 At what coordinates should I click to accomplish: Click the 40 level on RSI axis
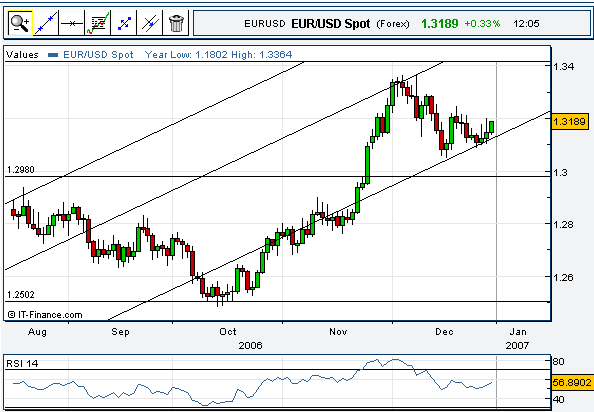point(558,400)
